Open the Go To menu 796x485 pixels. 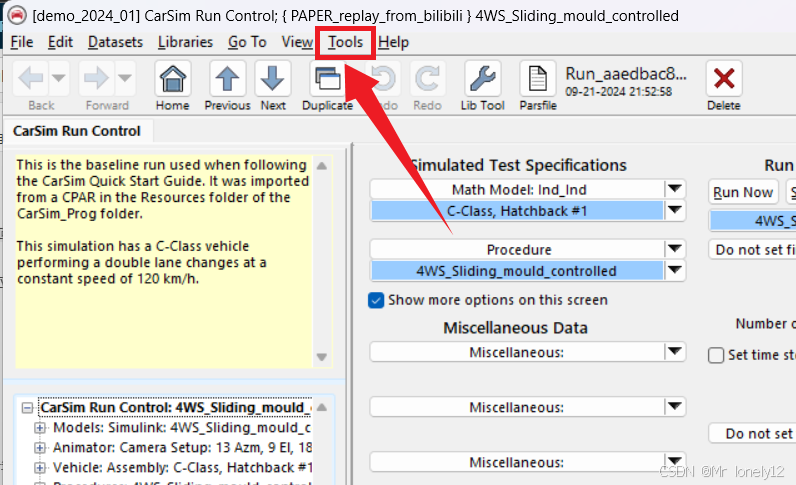(x=247, y=42)
